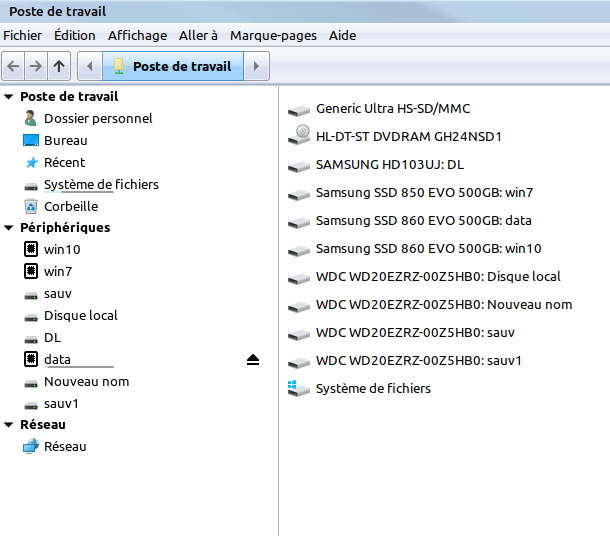Image resolution: width=610 pixels, height=536 pixels.
Task: Click the Récent star icon
Action: coord(32,162)
